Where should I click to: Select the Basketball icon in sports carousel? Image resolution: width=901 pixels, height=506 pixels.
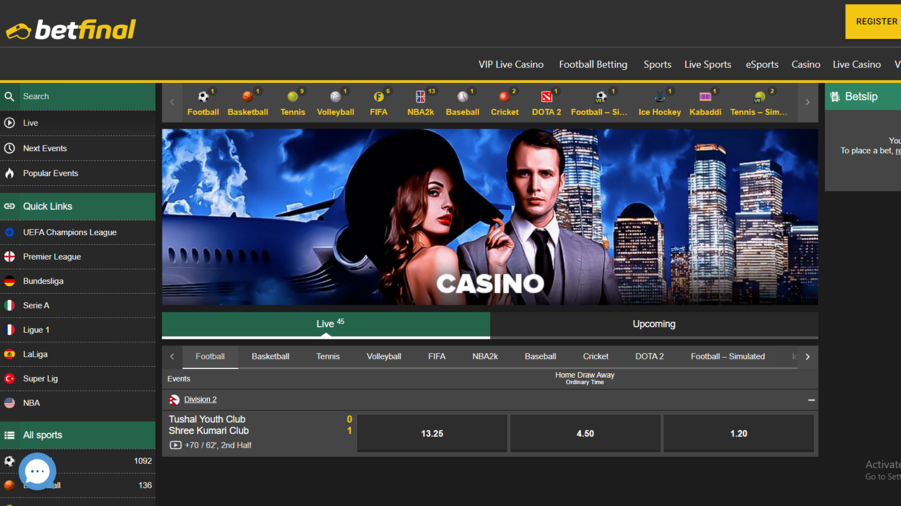pos(247,98)
